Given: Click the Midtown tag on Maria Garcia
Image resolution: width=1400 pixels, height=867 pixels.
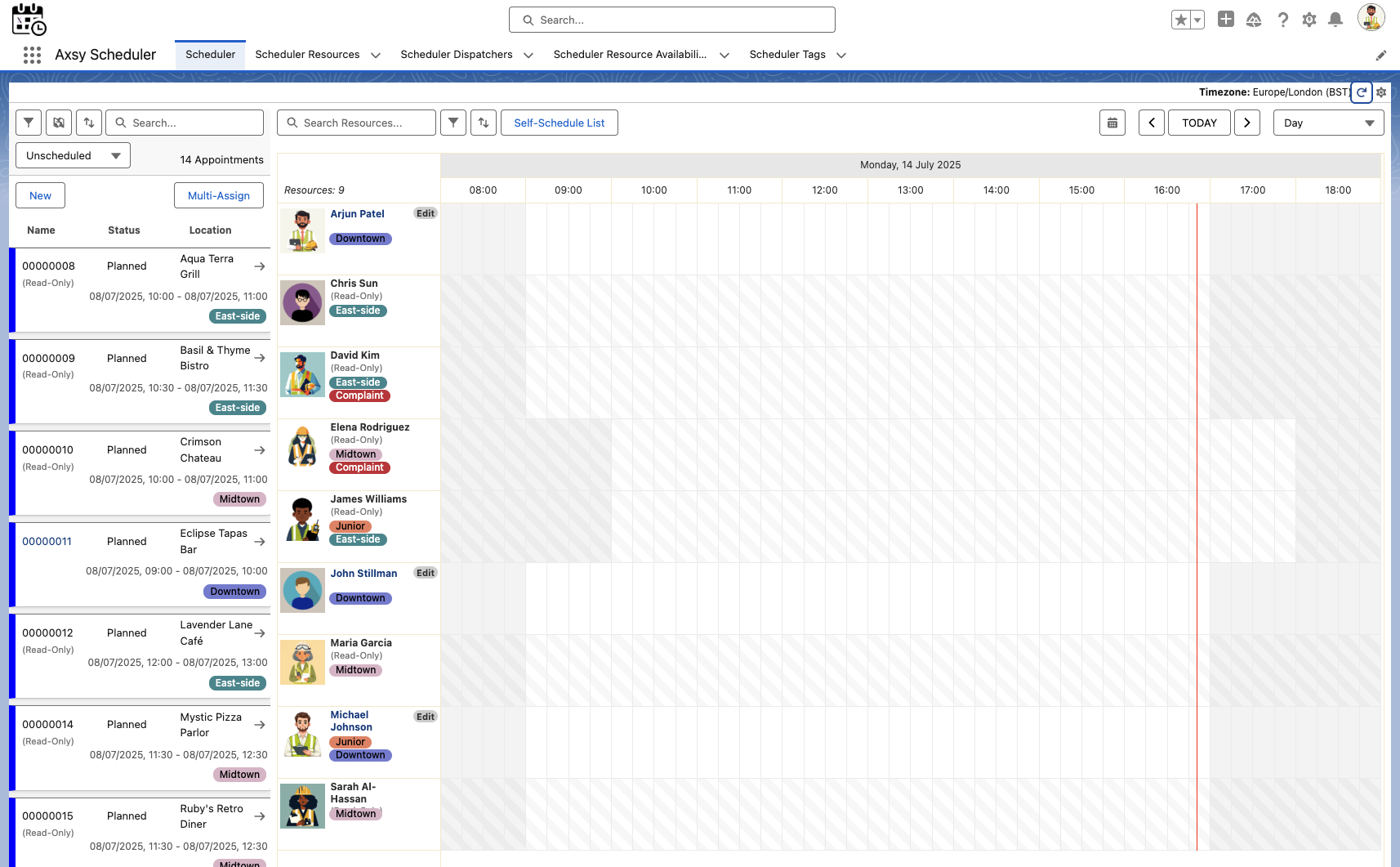Looking at the screenshot, I should click(x=355, y=670).
